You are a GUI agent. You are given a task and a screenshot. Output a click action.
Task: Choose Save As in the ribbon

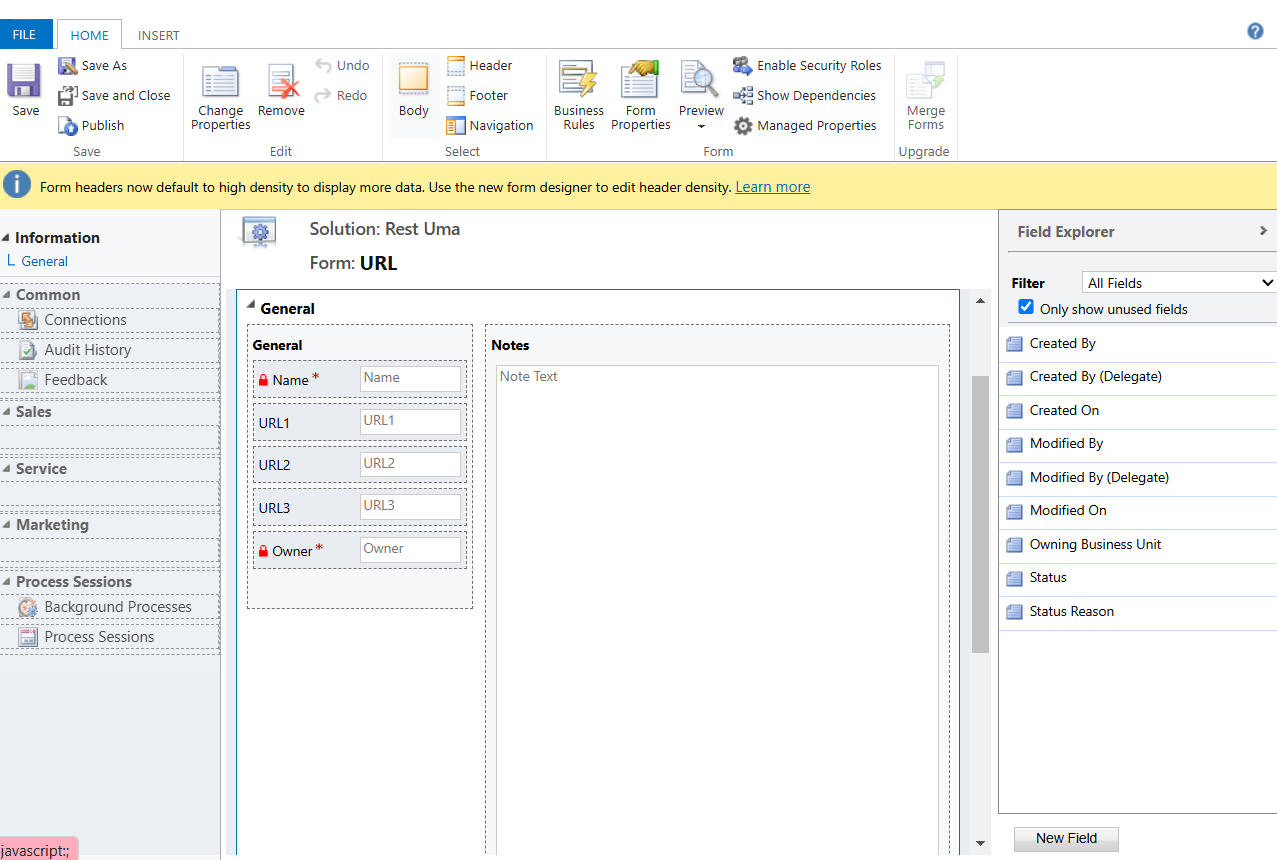[92, 66]
